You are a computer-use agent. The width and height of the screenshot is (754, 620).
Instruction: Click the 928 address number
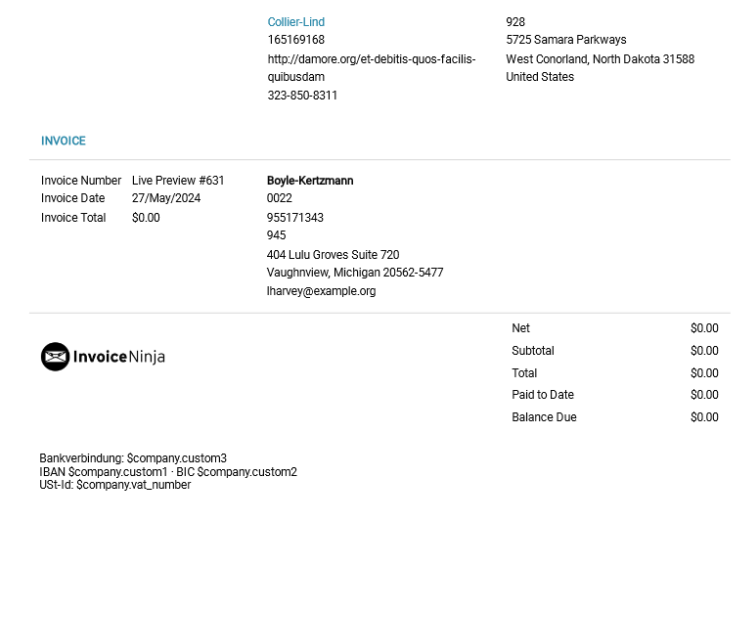tap(515, 22)
